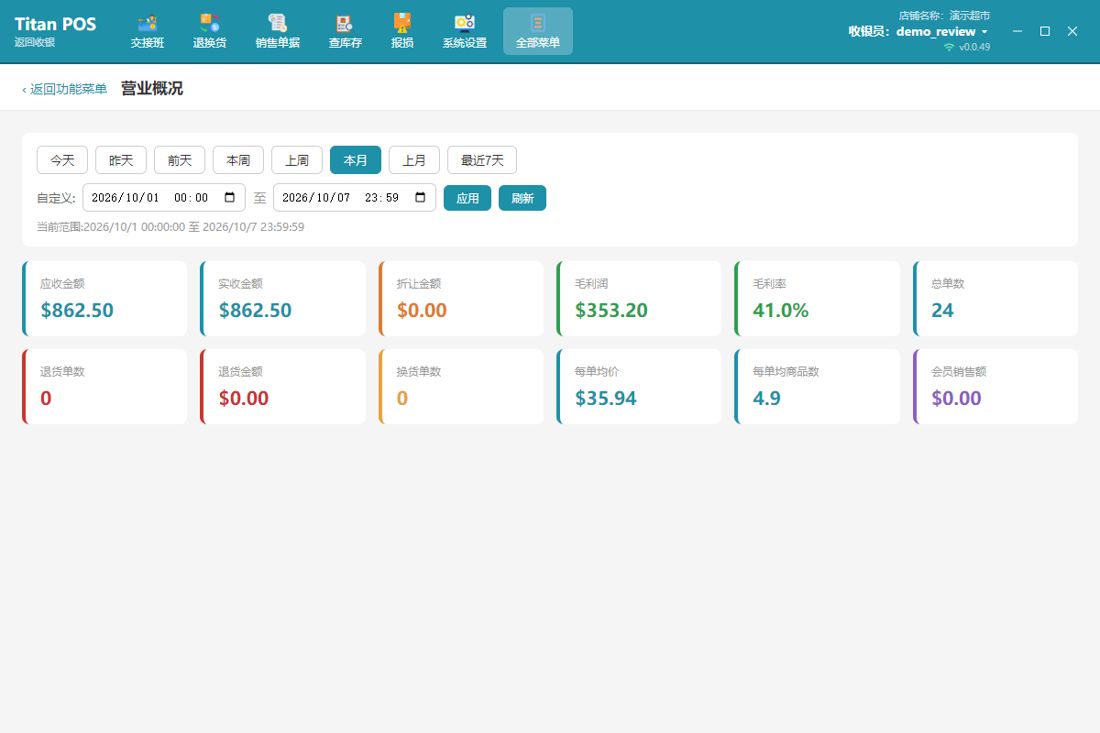Select the 本周 date range filter
Screen dimensions: 1100x733
[239, 160]
